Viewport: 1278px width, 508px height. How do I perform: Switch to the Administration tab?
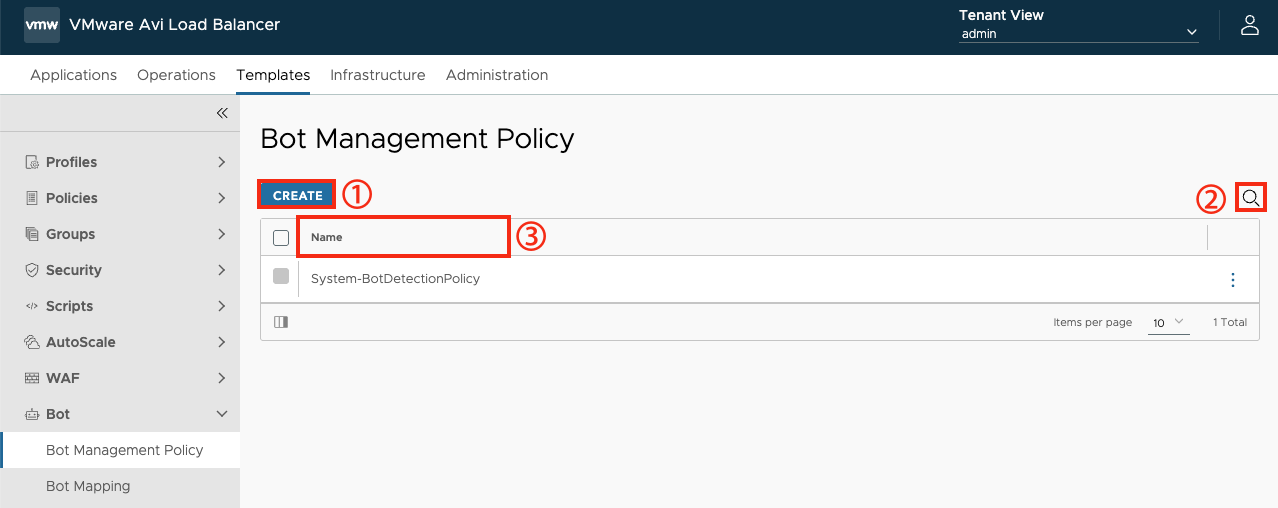(497, 75)
